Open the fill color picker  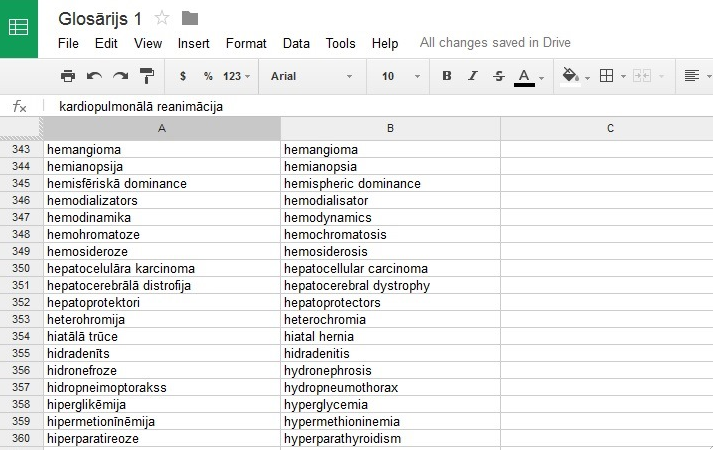tap(573, 76)
